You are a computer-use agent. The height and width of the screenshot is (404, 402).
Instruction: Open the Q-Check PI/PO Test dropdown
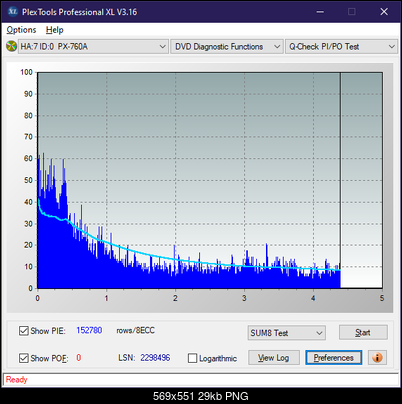click(x=341, y=46)
